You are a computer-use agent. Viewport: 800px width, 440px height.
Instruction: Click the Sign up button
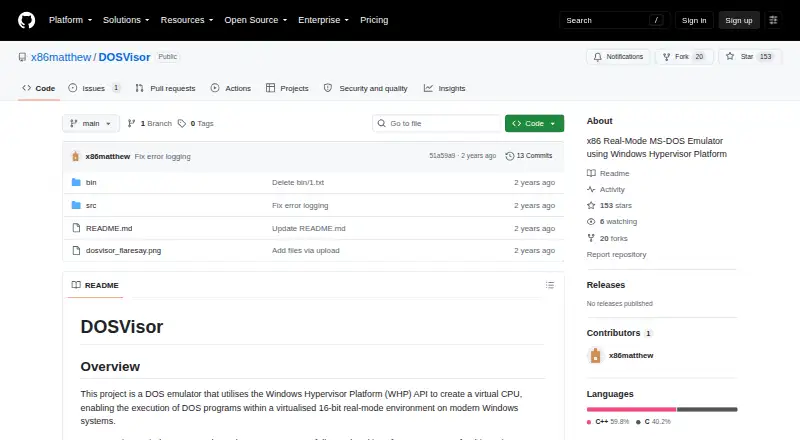739,20
